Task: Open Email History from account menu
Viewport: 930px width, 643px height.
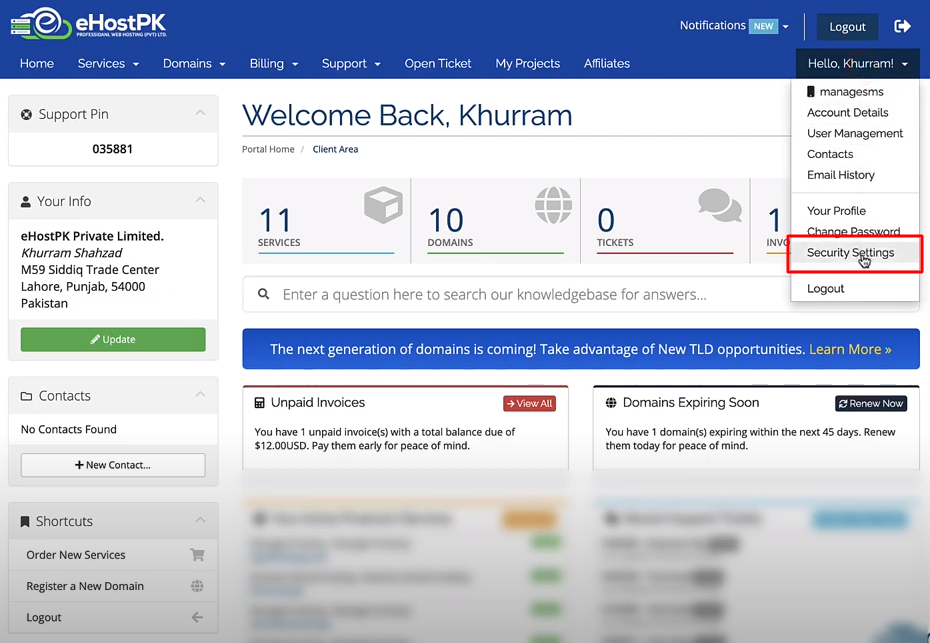Action: (855, 175)
